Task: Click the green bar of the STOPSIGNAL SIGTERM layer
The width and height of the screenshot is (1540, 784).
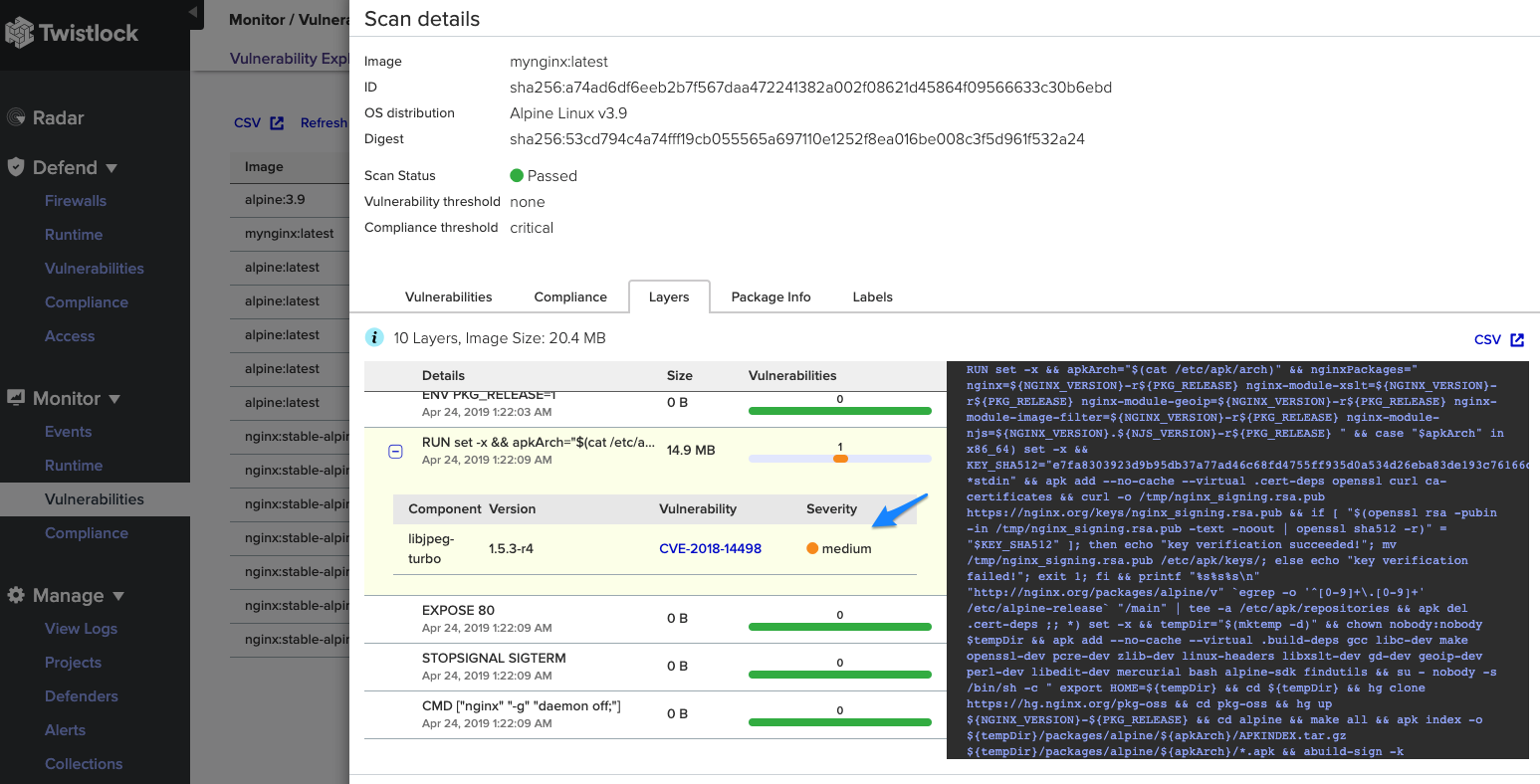Action: [840, 675]
